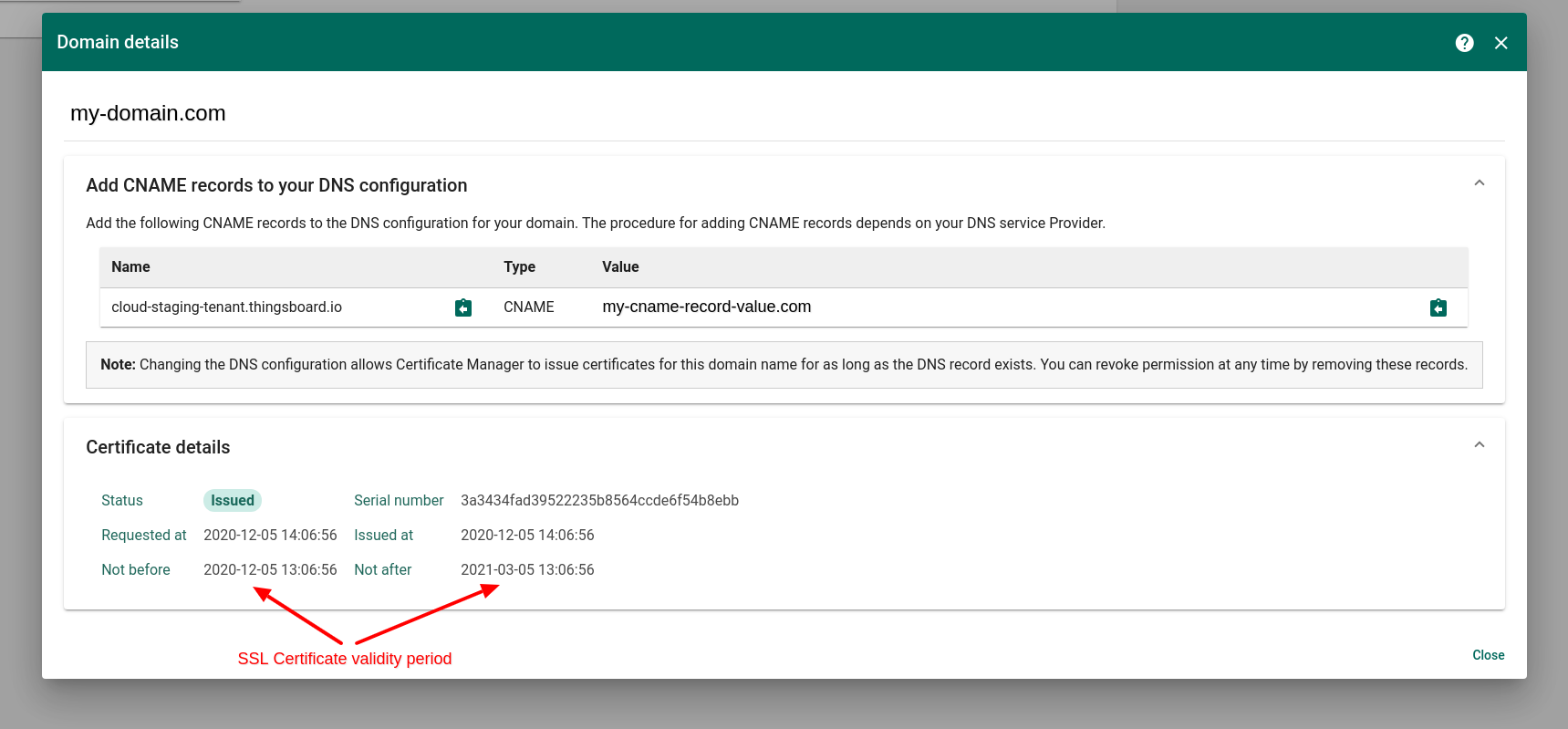Select the my-cname-record-value.com value text

[706, 307]
